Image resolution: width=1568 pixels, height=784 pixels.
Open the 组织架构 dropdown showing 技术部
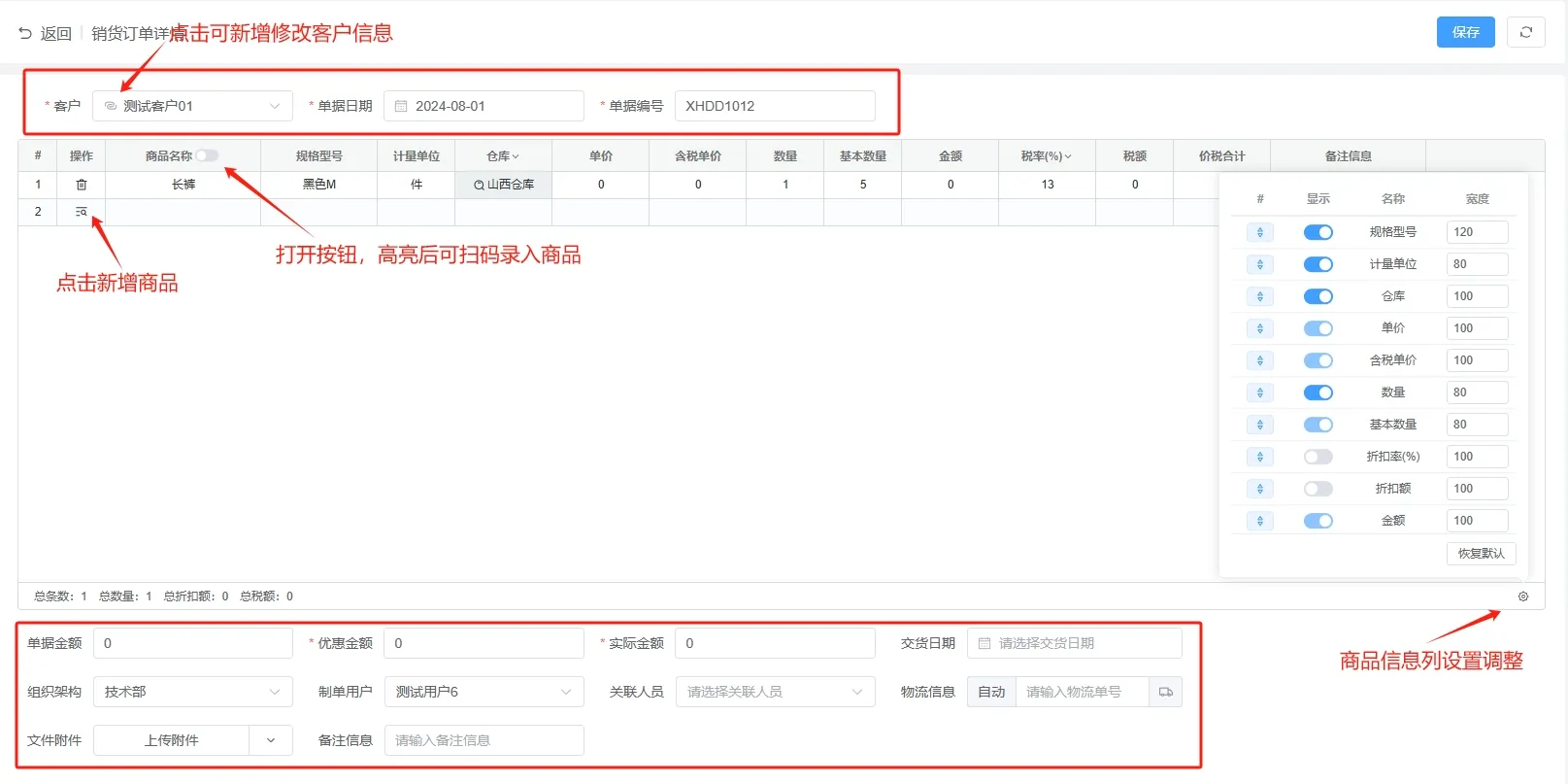[192, 692]
